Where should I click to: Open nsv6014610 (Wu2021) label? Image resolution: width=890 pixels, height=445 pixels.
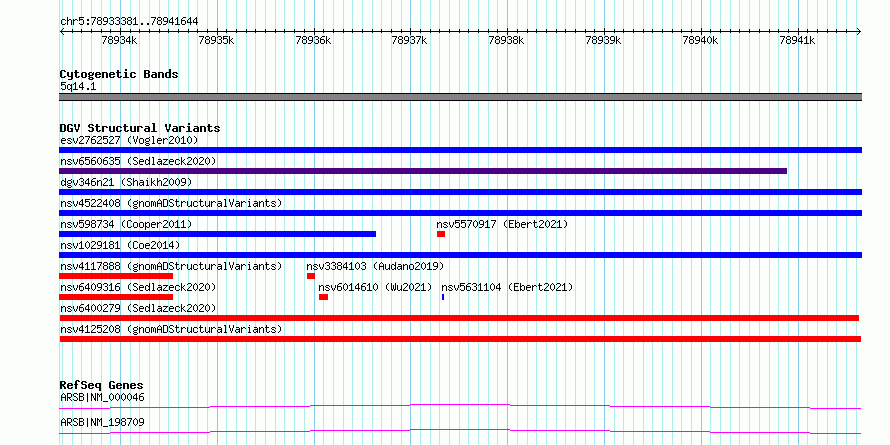pyautogui.click(x=376, y=287)
